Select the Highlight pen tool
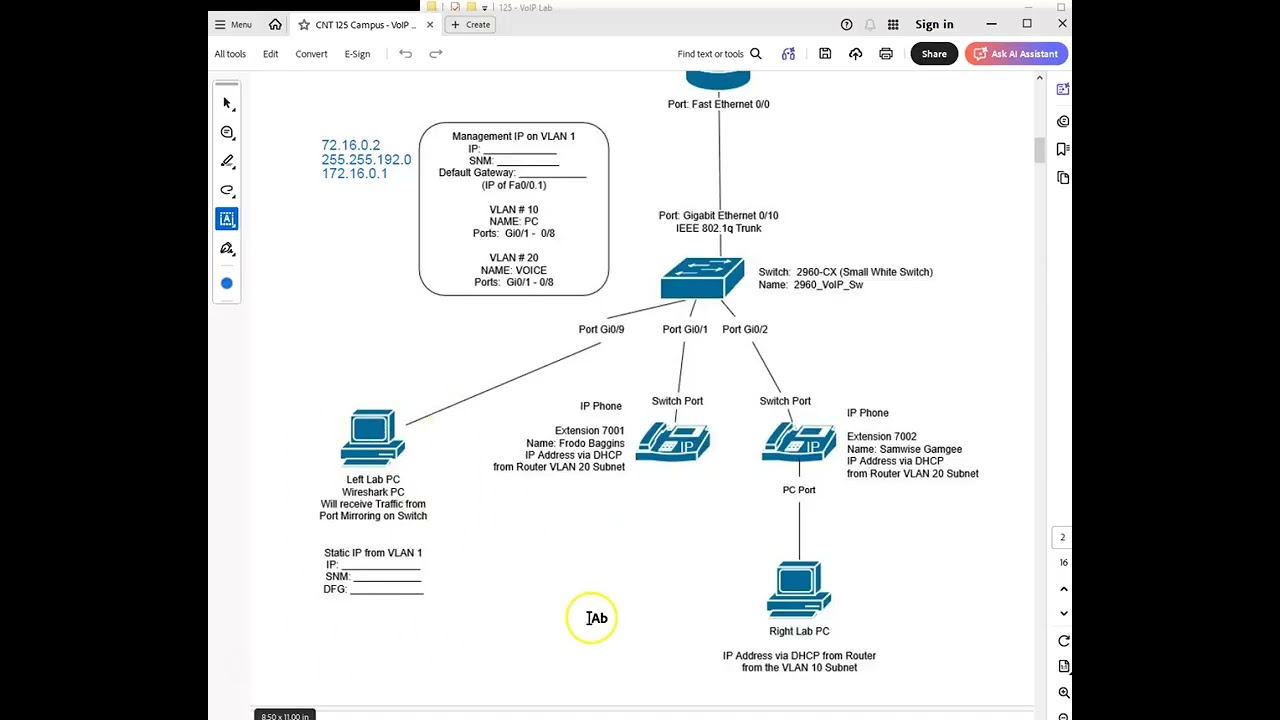Viewport: 1280px width, 720px height. click(x=227, y=161)
